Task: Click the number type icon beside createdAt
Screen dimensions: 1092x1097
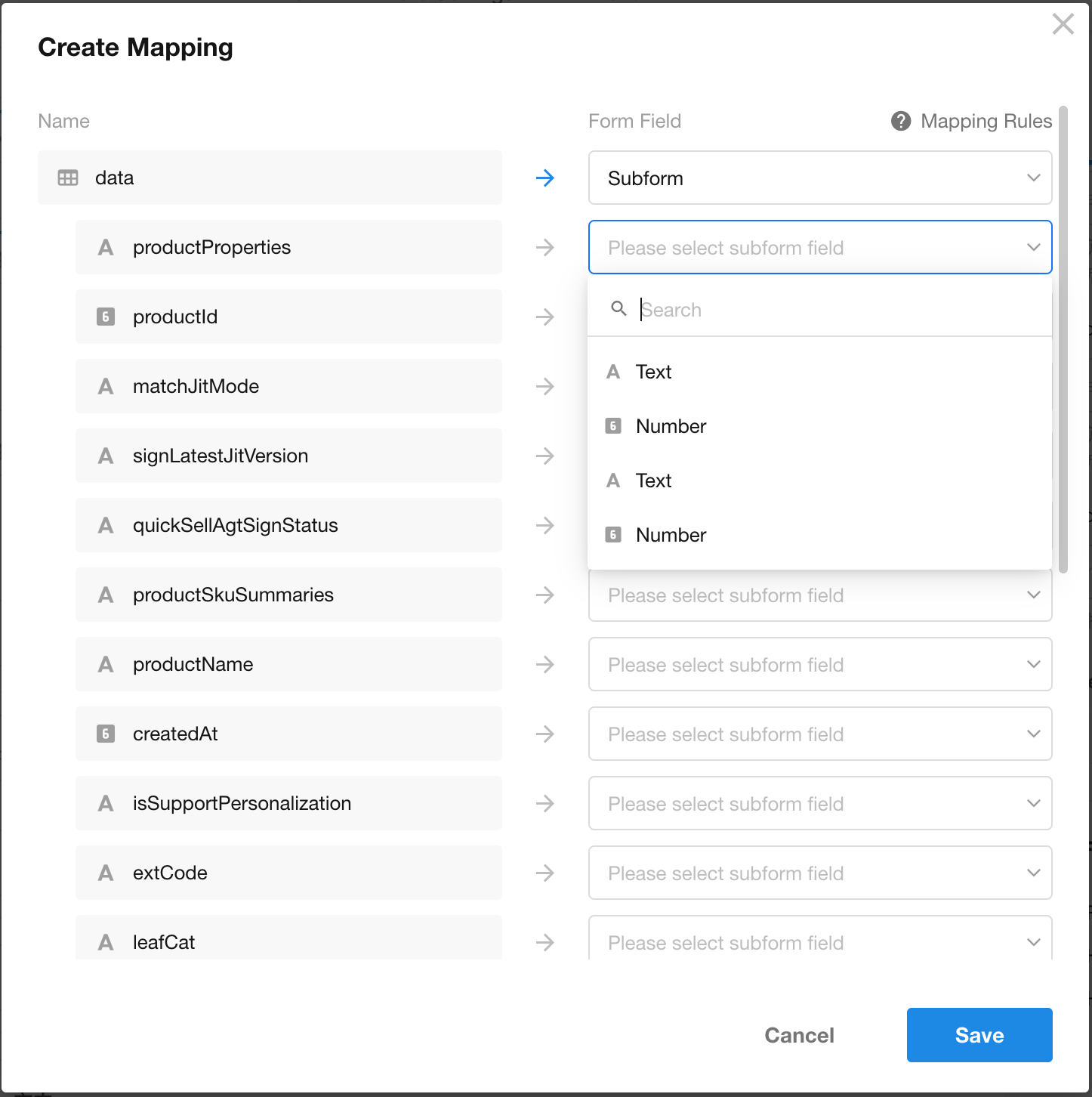Action: [x=106, y=734]
